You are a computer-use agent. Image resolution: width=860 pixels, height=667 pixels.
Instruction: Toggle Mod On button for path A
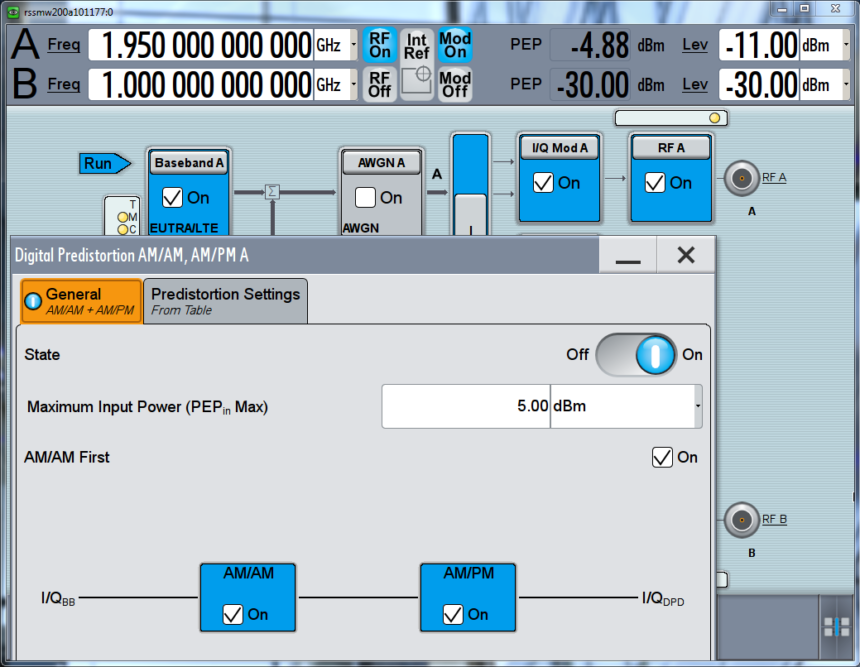pos(455,45)
